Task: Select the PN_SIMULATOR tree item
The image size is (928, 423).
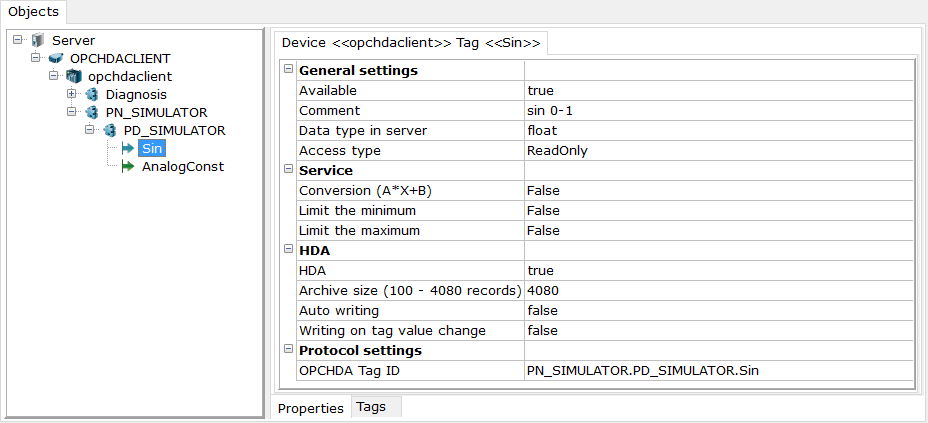Action: [x=156, y=112]
